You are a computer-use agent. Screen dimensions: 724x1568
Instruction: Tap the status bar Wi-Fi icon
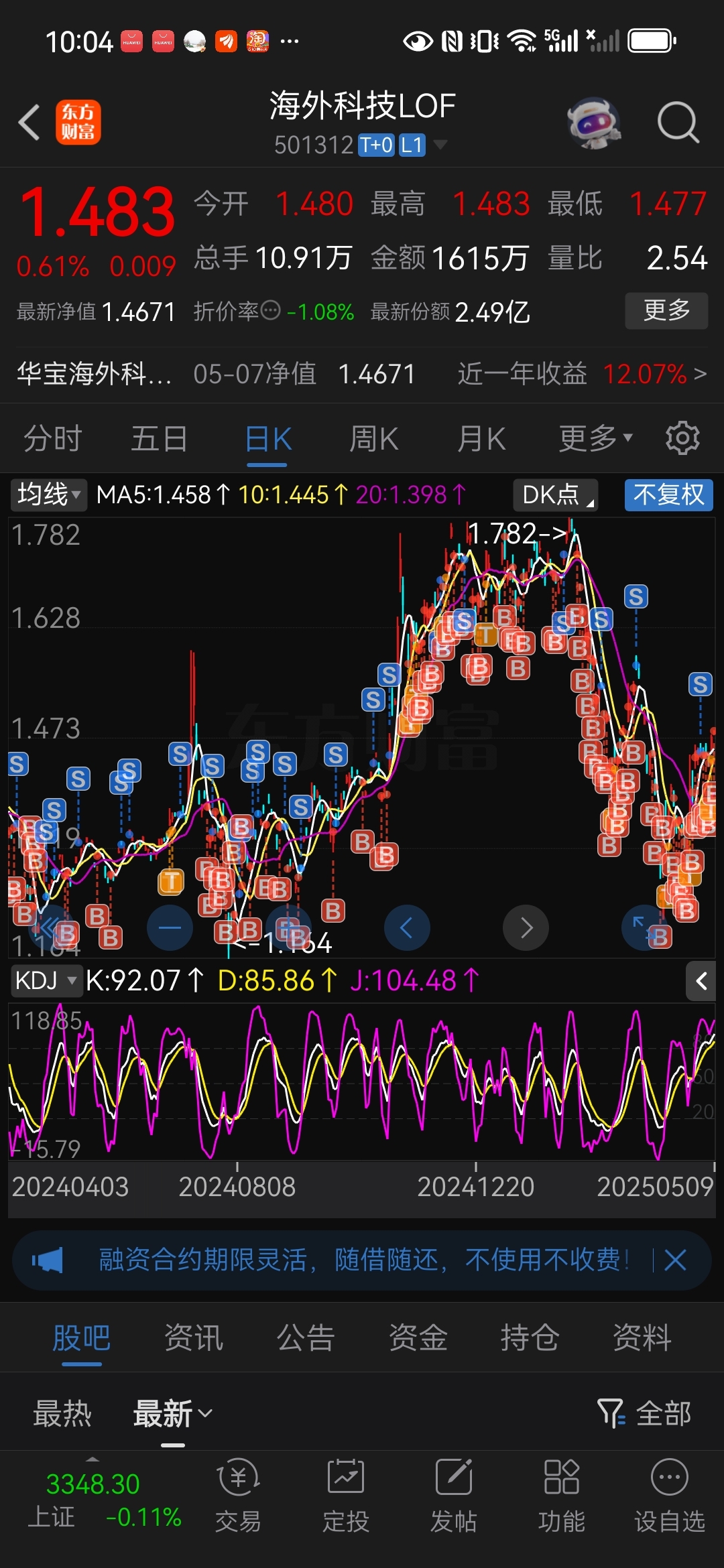click(x=522, y=42)
